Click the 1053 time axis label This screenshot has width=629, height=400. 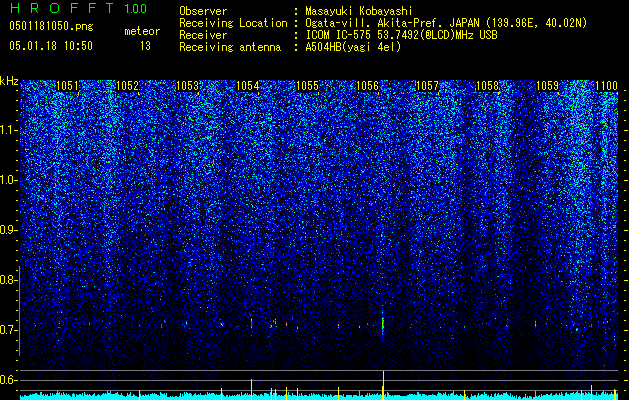[x=187, y=86]
